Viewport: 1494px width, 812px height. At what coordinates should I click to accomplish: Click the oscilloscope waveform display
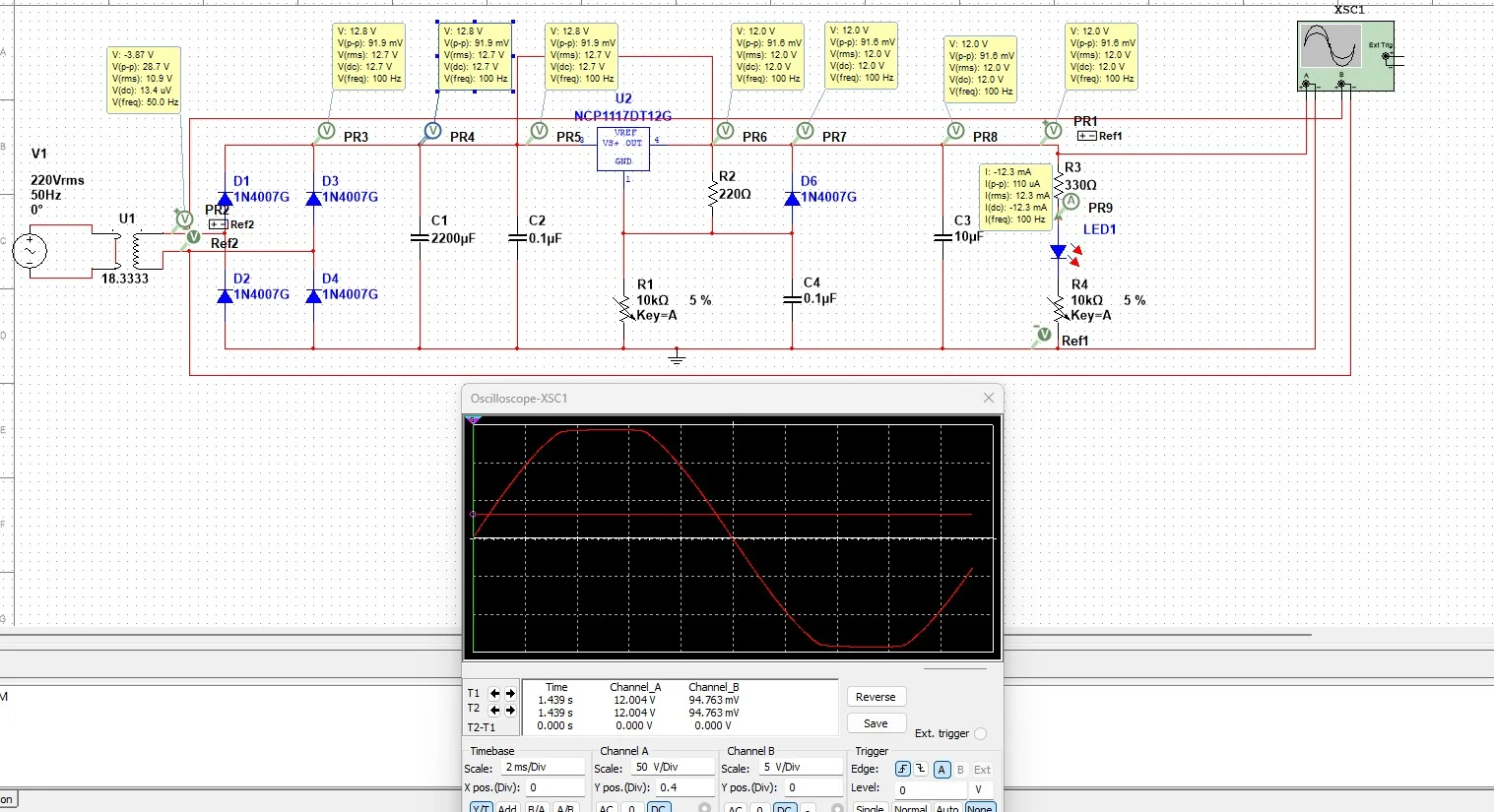(734, 537)
